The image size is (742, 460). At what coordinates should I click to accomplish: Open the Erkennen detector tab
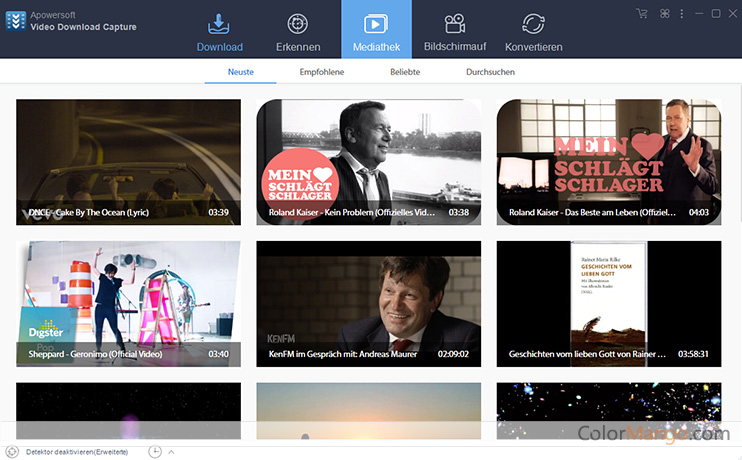click(x=298, y=32)
